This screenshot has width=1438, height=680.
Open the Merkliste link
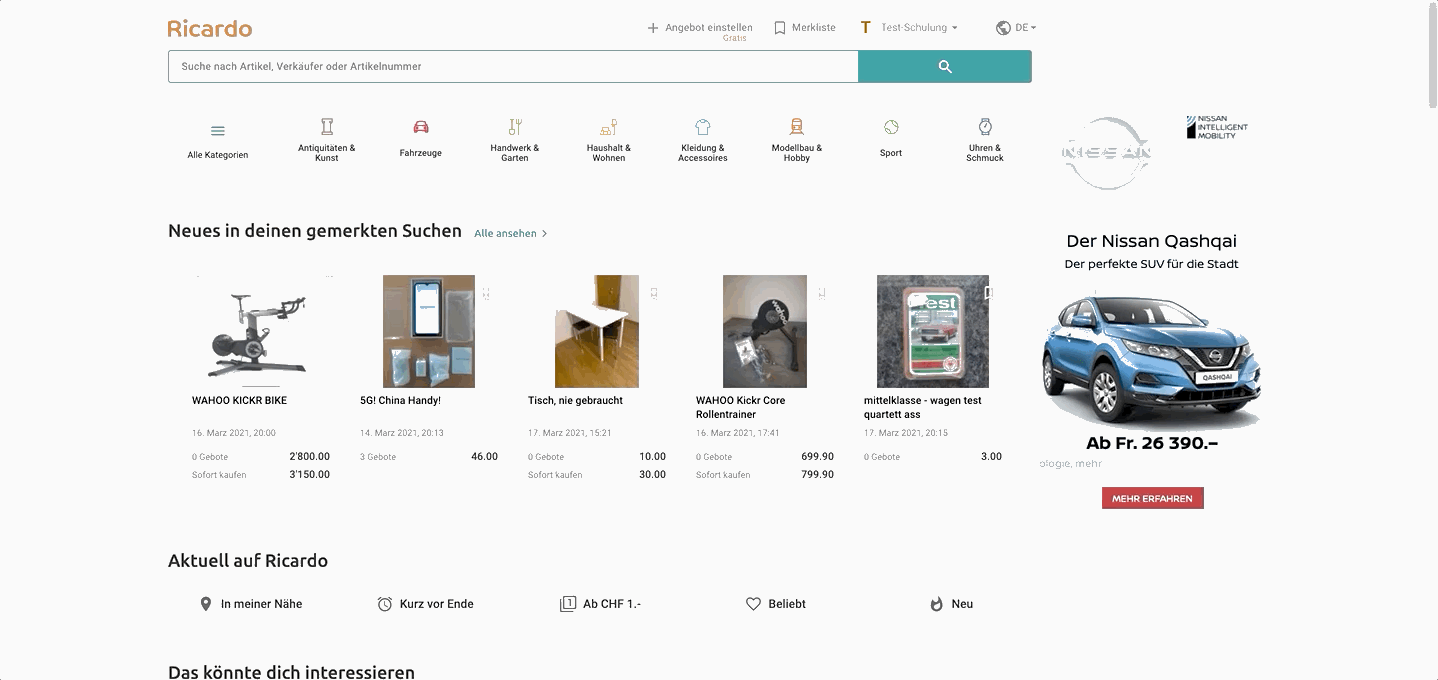(x=814, y=28)
